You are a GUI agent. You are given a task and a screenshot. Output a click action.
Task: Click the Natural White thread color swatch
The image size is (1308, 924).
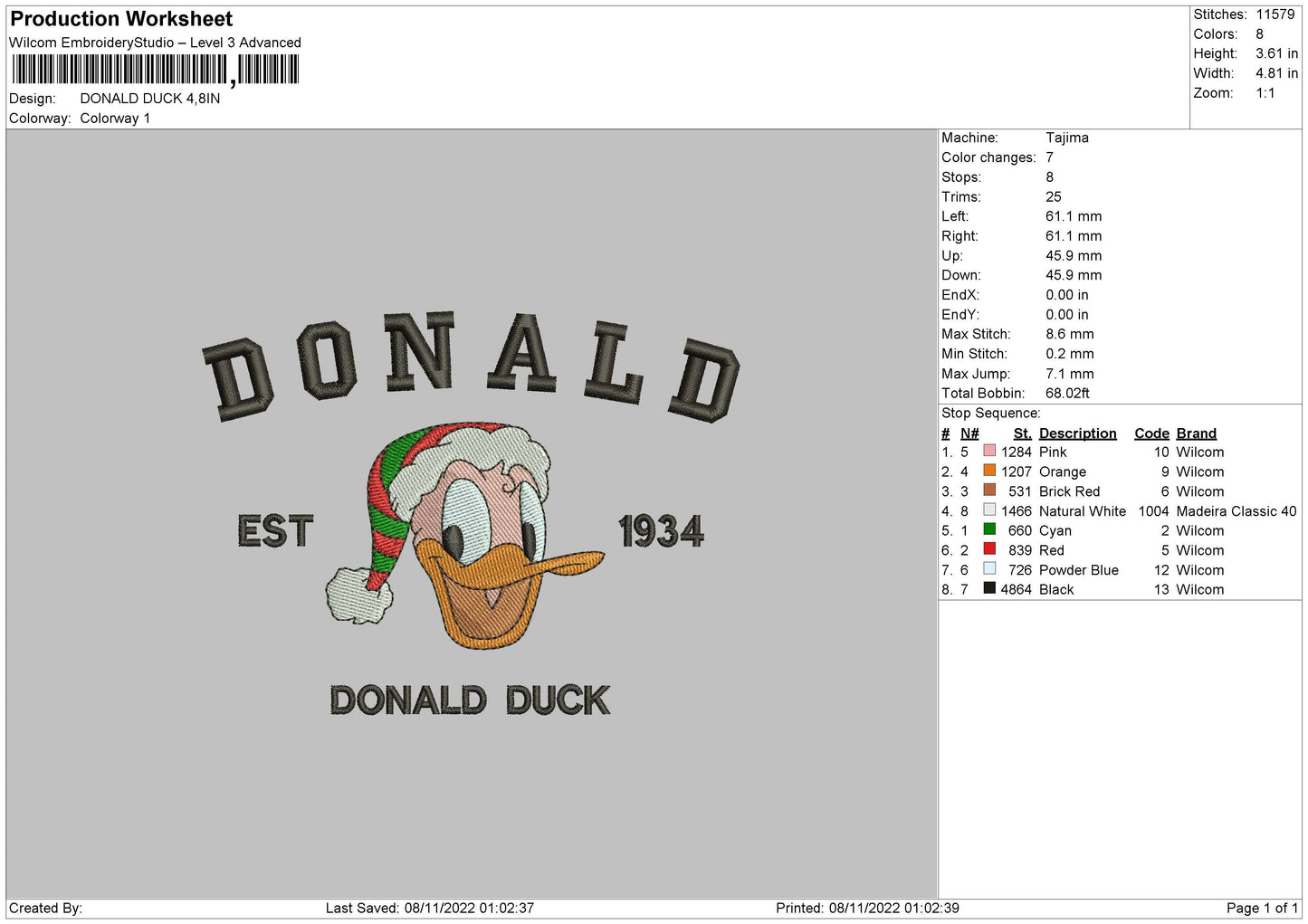click(989, 510)
